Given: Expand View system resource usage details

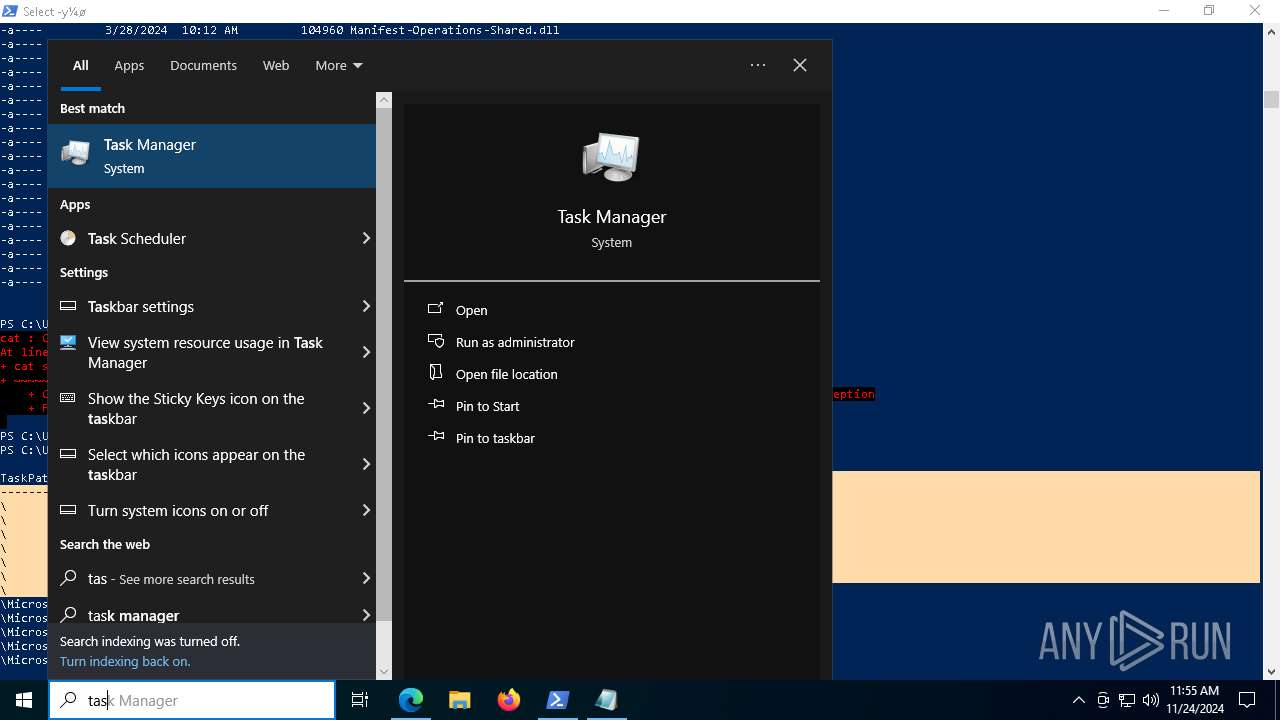Looking at the screenshot, I should pos(366,352).
